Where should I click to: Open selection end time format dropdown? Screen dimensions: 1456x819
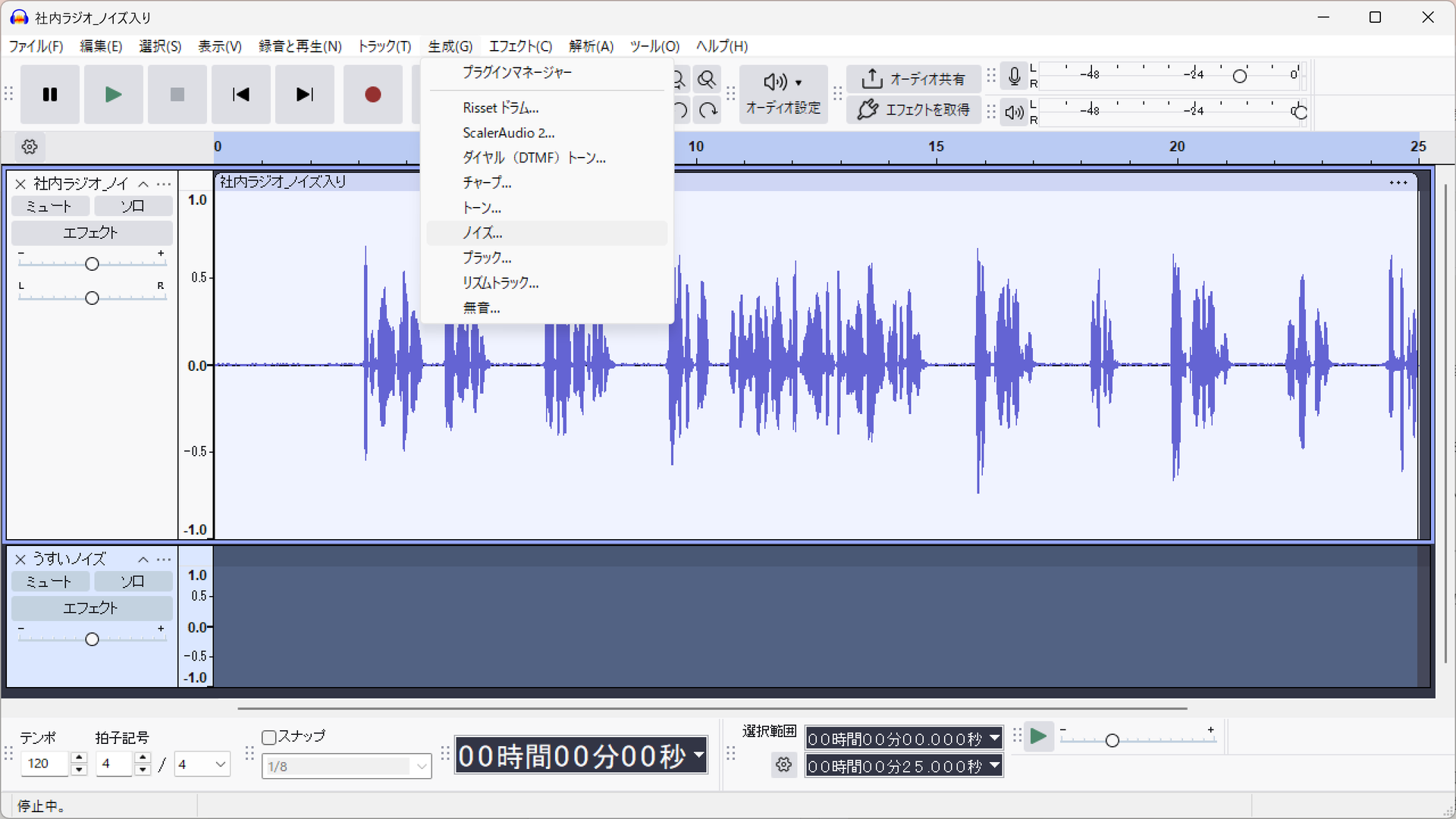[x=994, y=766]
